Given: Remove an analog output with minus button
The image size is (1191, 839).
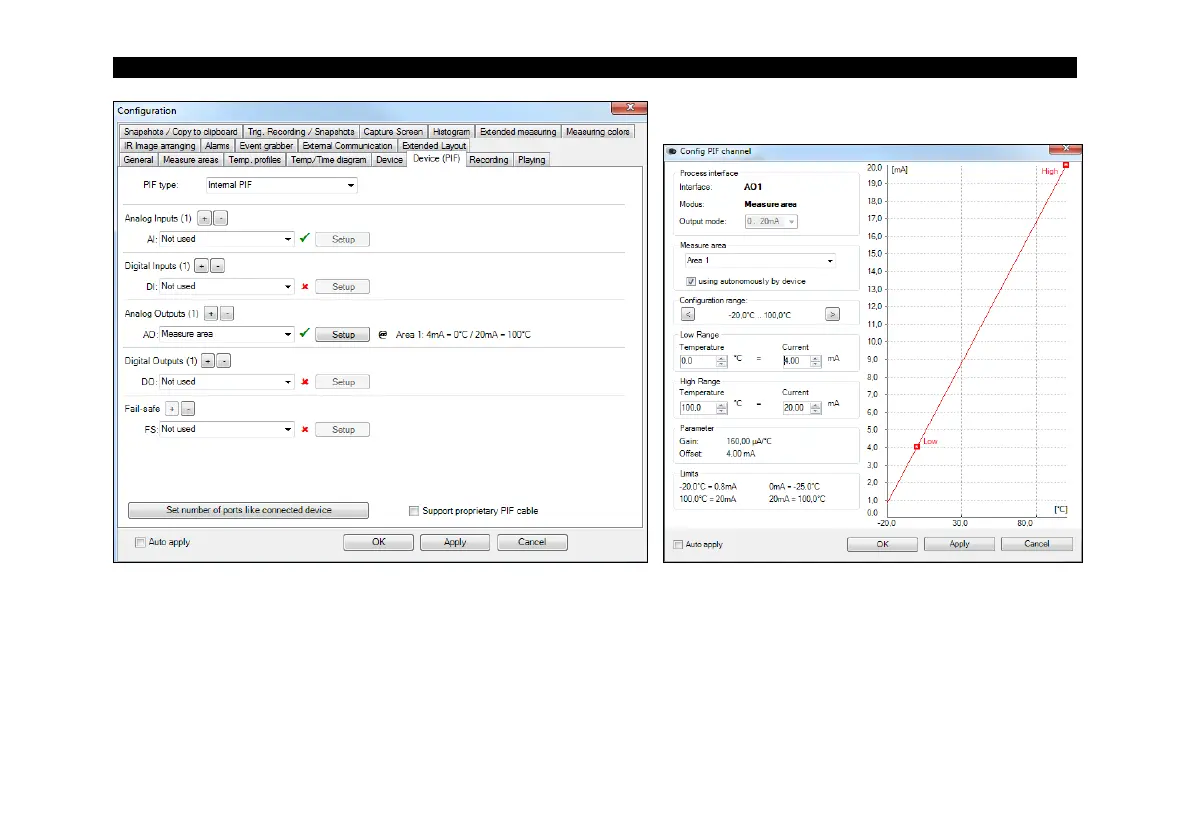Looking at the screenshot, I should 227,314.
